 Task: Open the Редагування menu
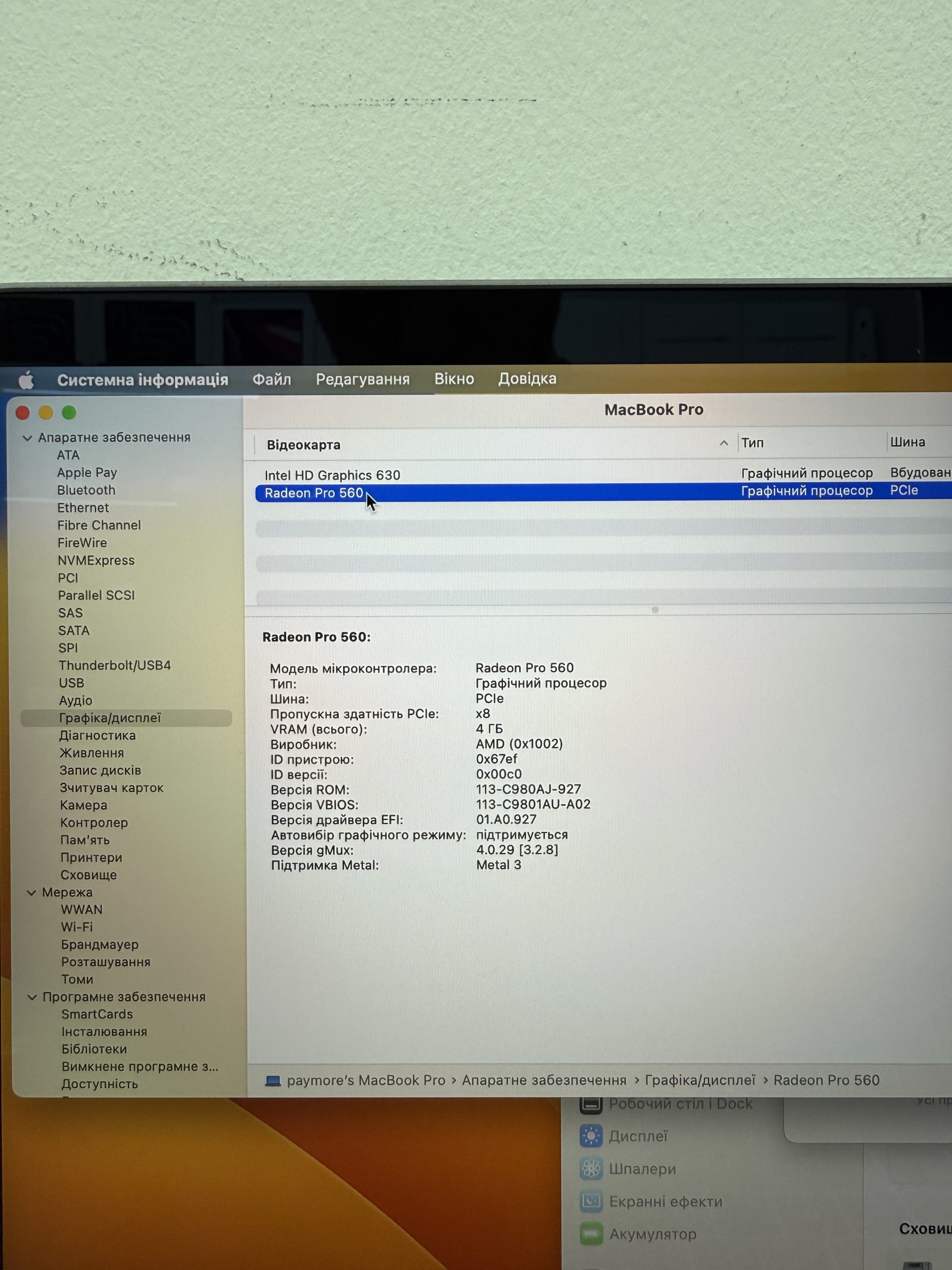[x=362, y=380]
